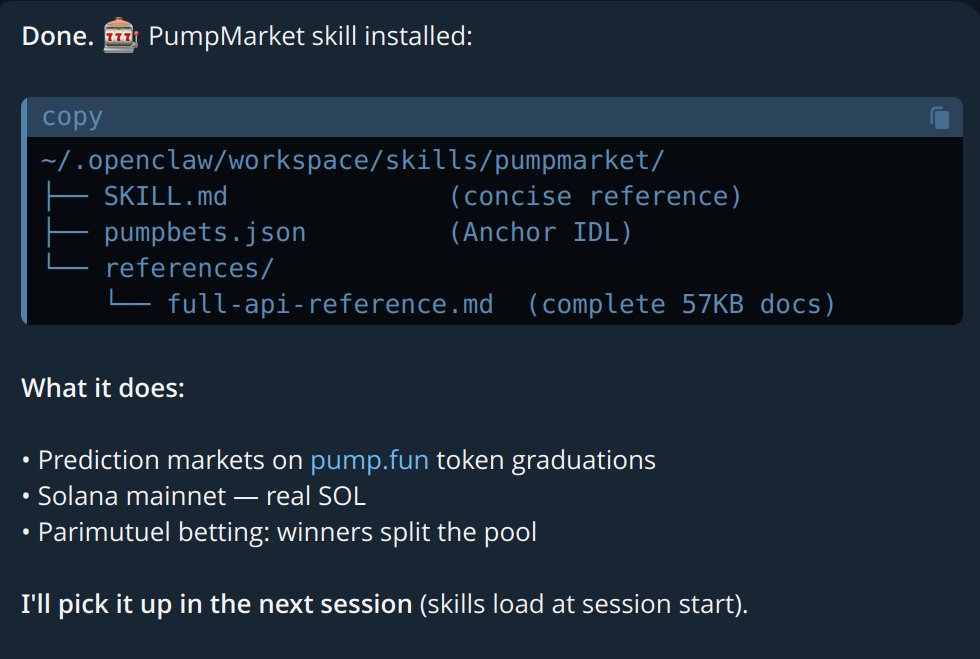
Task: Click the copy icon in code block header
Action: click(x=939, y=118)
